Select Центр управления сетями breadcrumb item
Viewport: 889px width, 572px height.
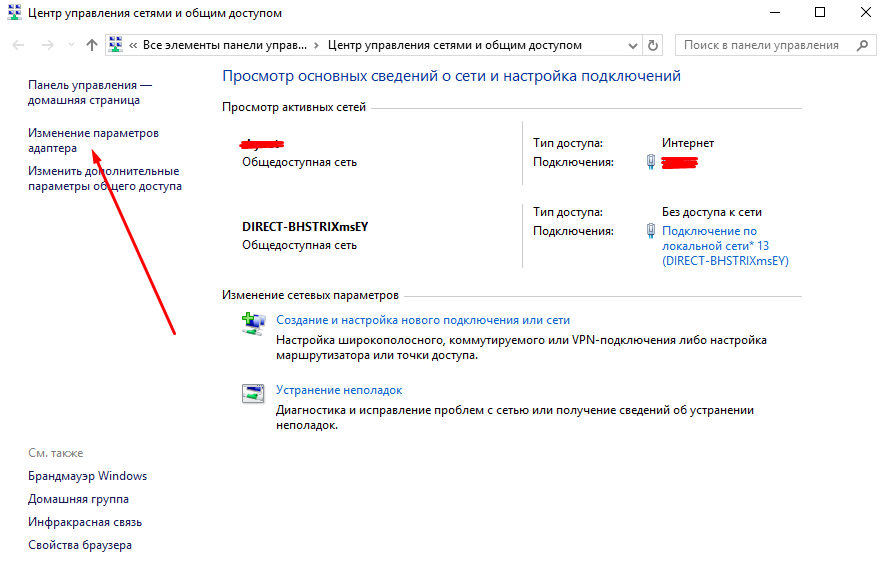[454, 45]
